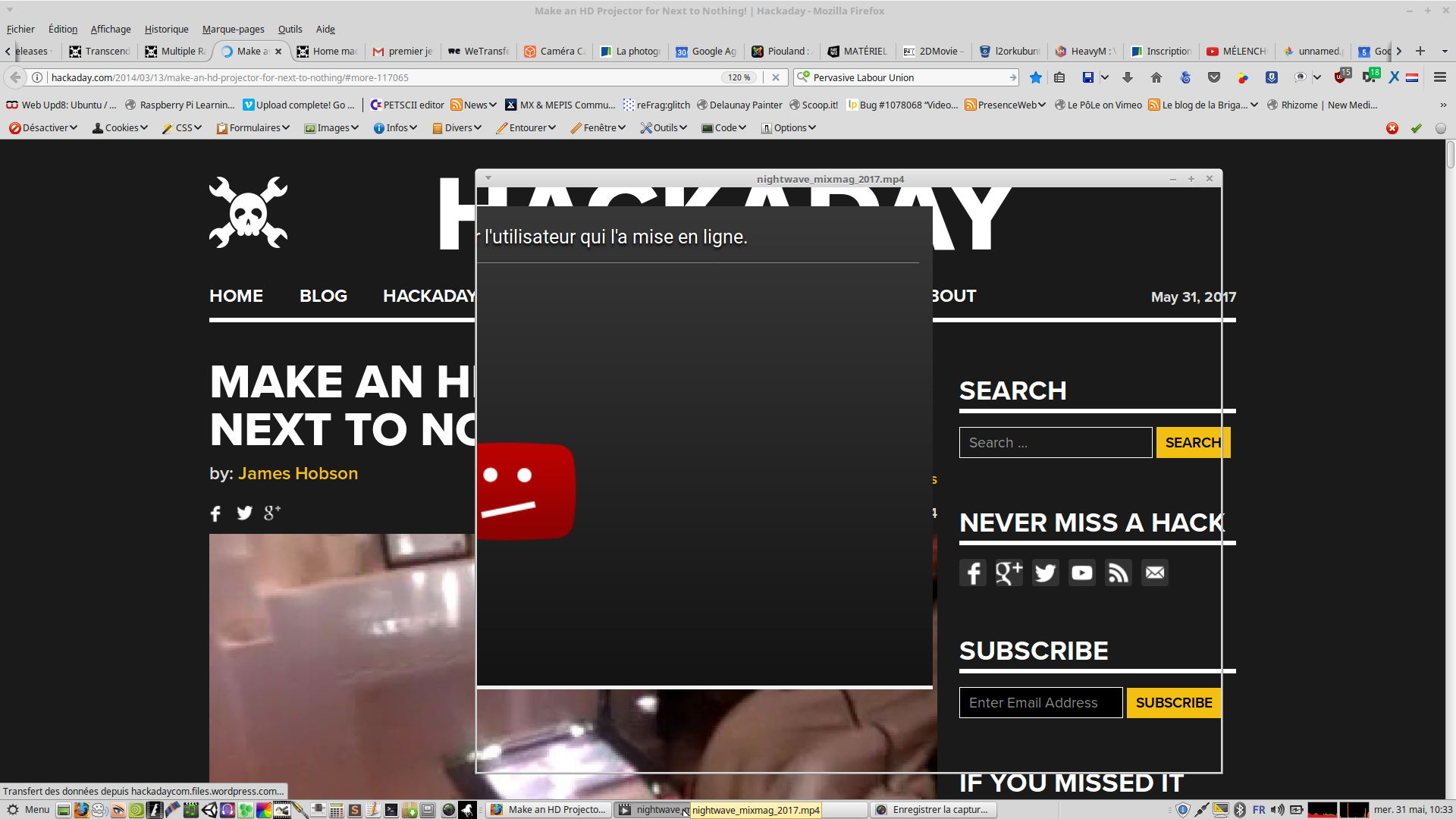The width and height of the screenshot is (1456, 819).
Task: Share article on Twitter icon below author
Action: [244, 513]
